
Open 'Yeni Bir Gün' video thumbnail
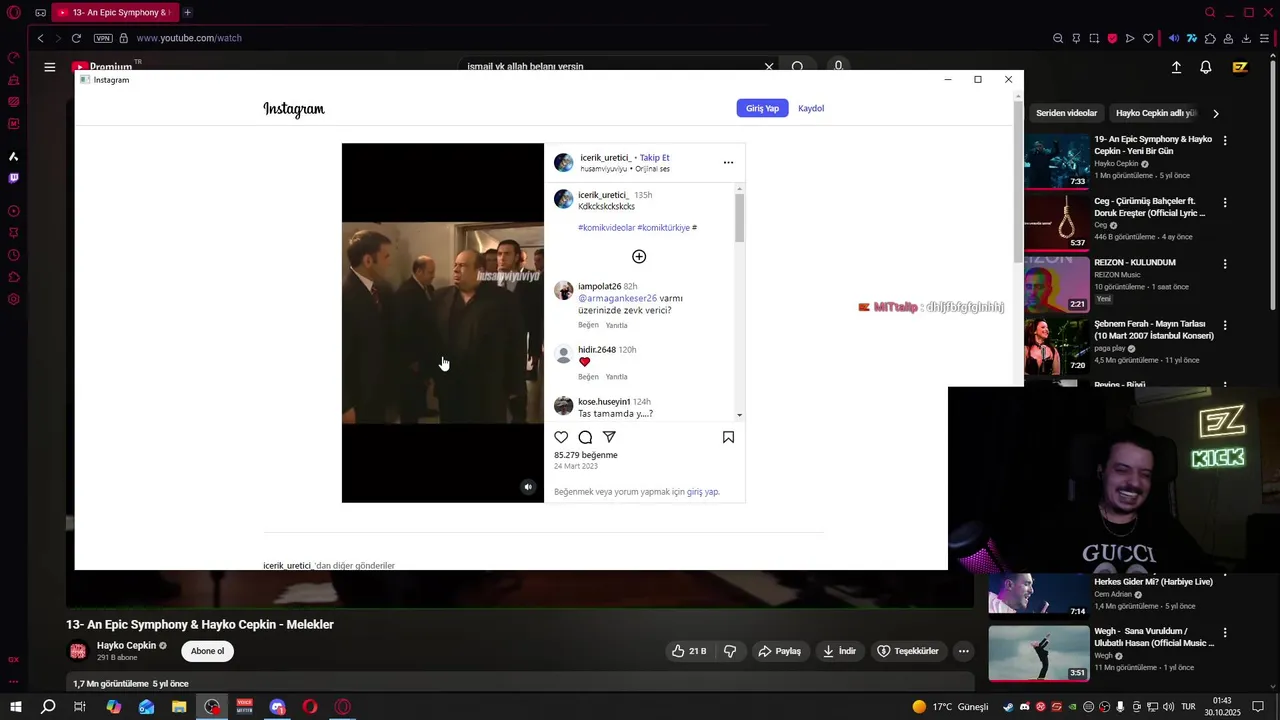click(x=1056, y=160)
